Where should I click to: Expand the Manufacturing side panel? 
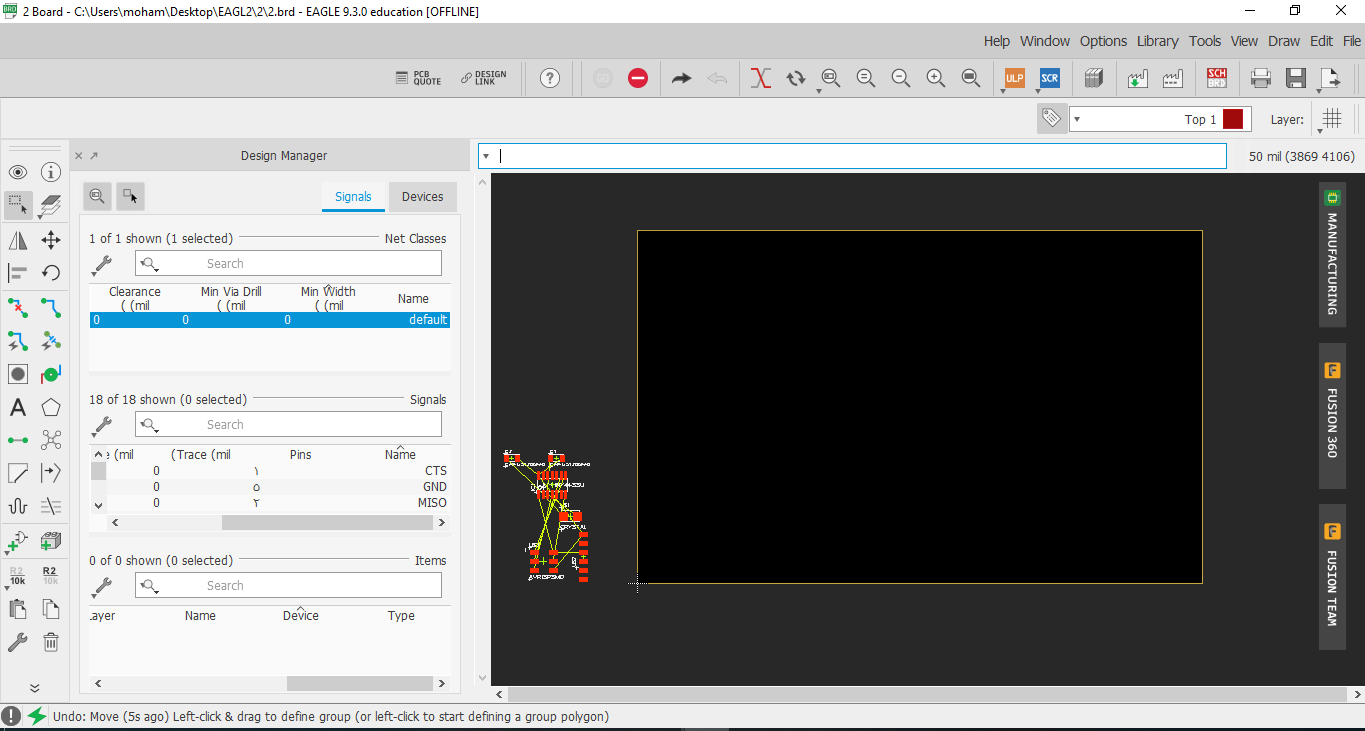click(1332, 254)
